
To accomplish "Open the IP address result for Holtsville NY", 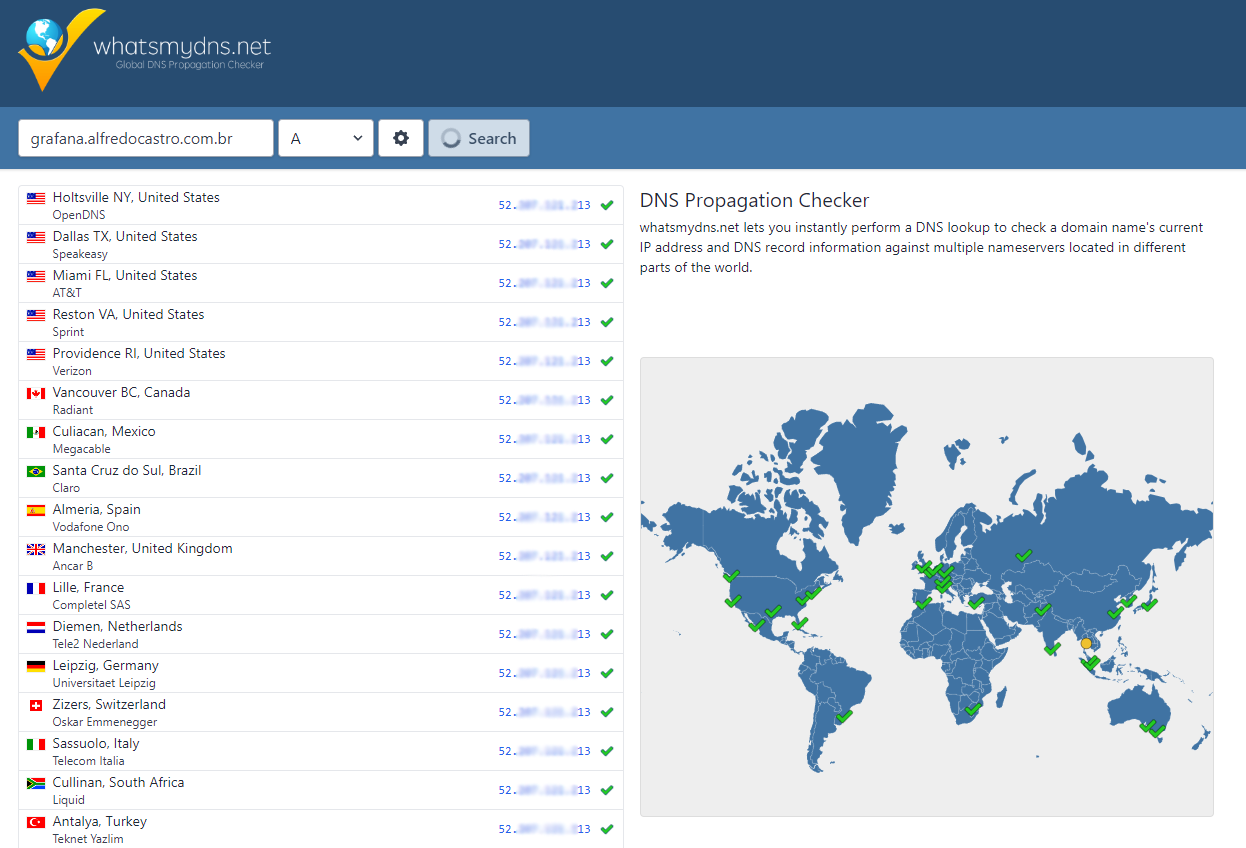I will coord(545,205).
